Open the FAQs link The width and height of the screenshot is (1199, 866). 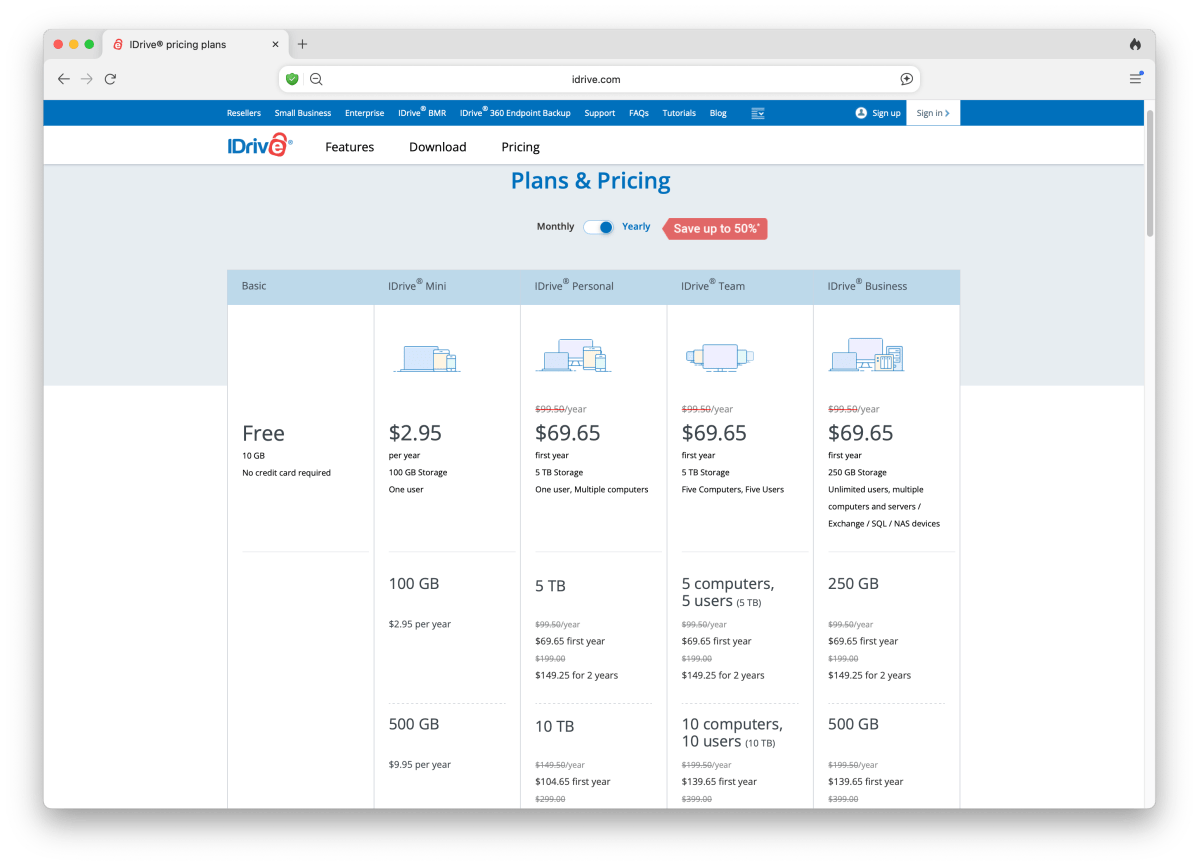(x=638, y=113)
